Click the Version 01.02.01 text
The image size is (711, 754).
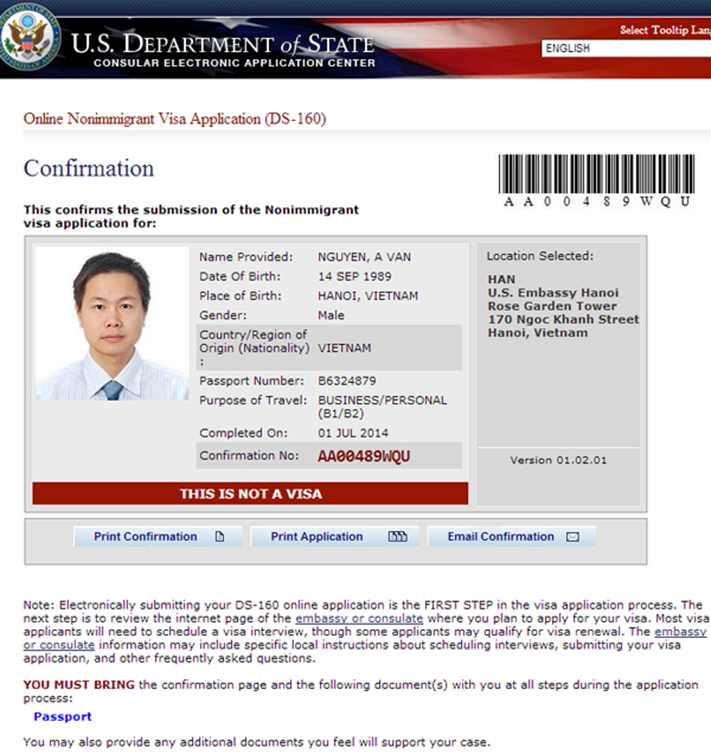(x=558, y=460)
